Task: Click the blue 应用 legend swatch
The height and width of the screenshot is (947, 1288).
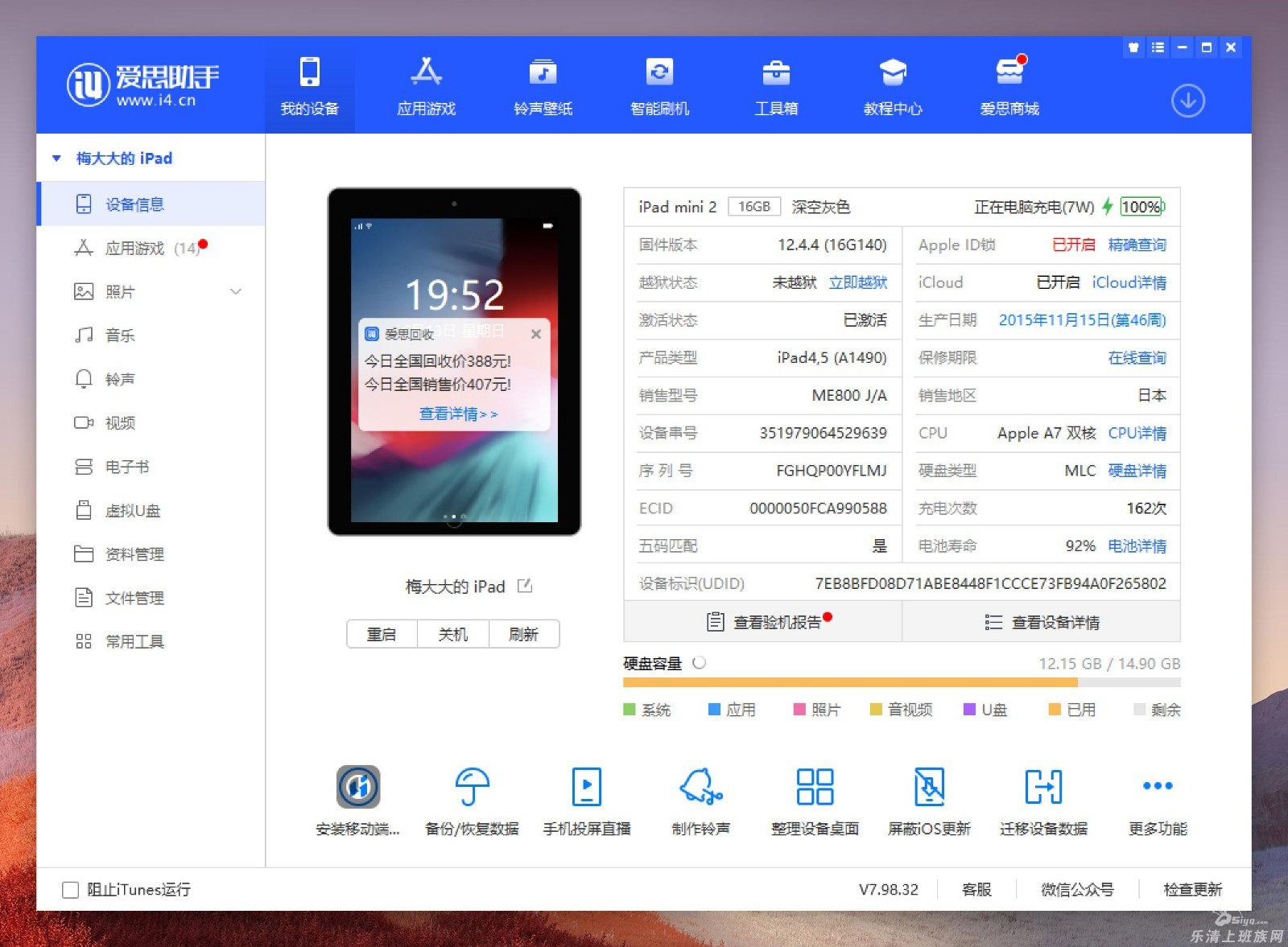Action: point(714,710)
